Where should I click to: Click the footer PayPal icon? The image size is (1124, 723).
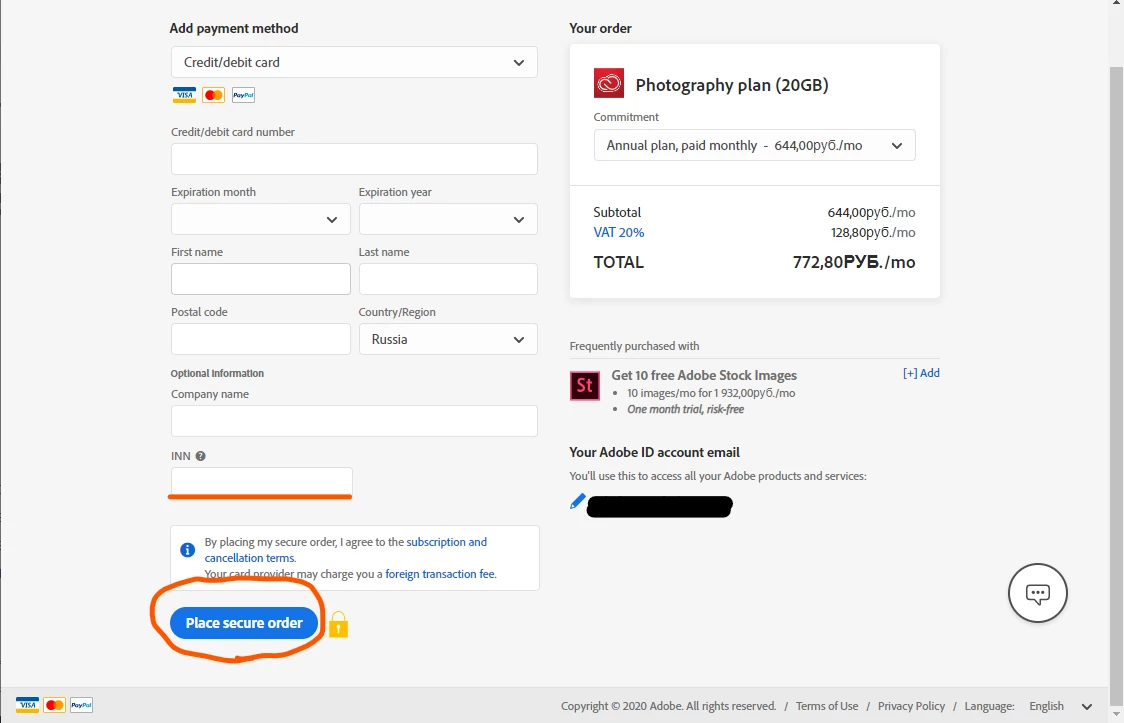81,705
